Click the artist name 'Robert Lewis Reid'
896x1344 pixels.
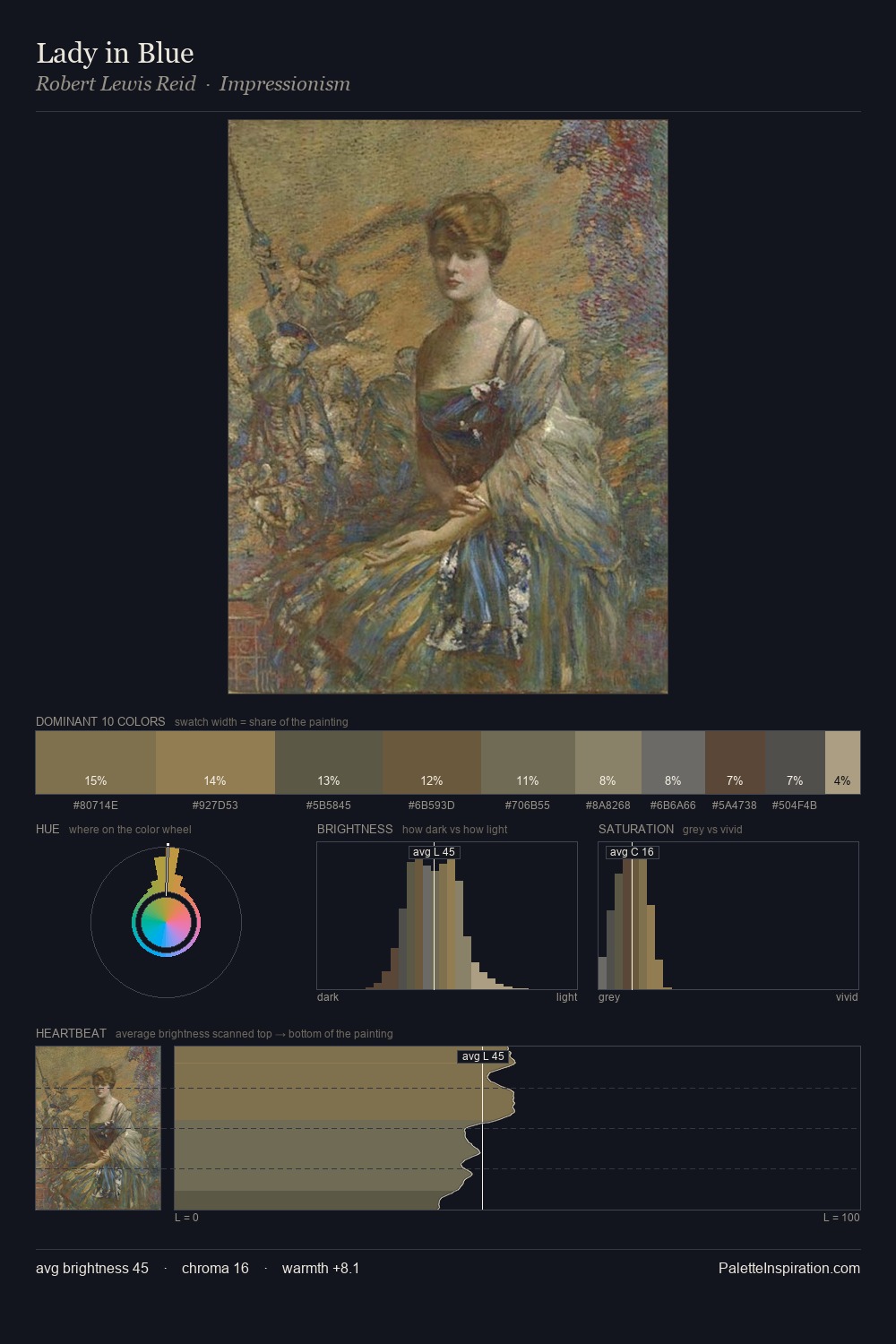116,83
